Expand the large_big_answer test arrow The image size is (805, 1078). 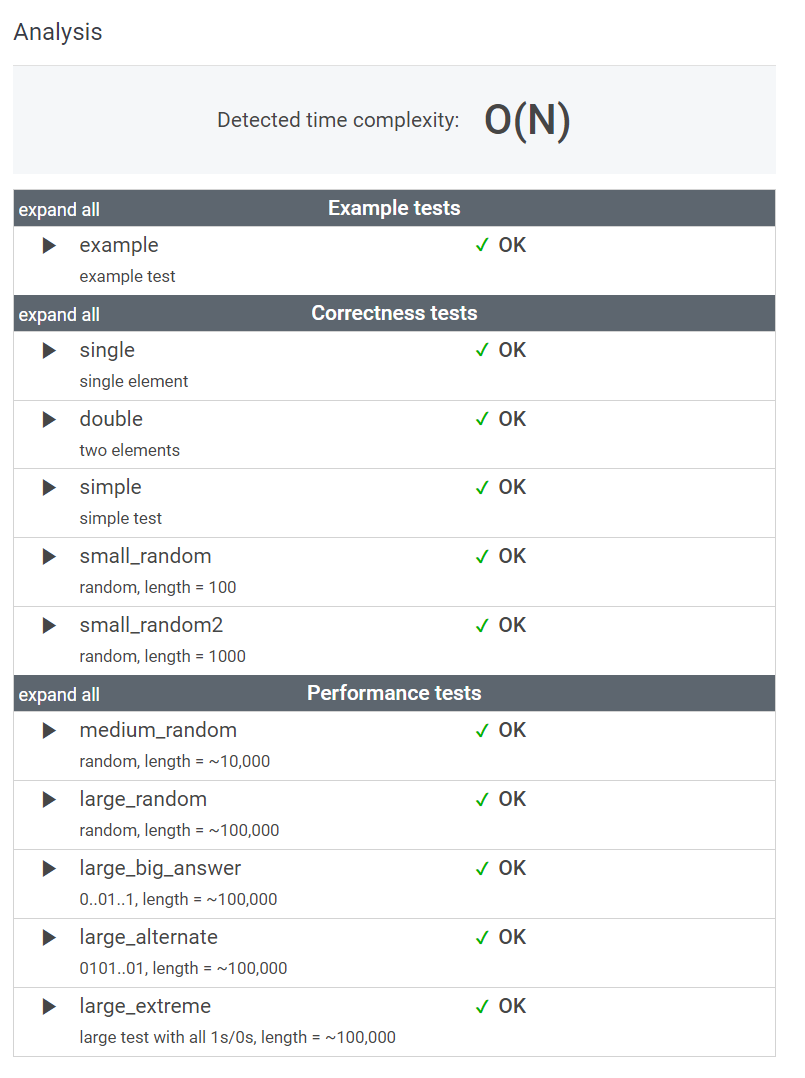(49, 869)
